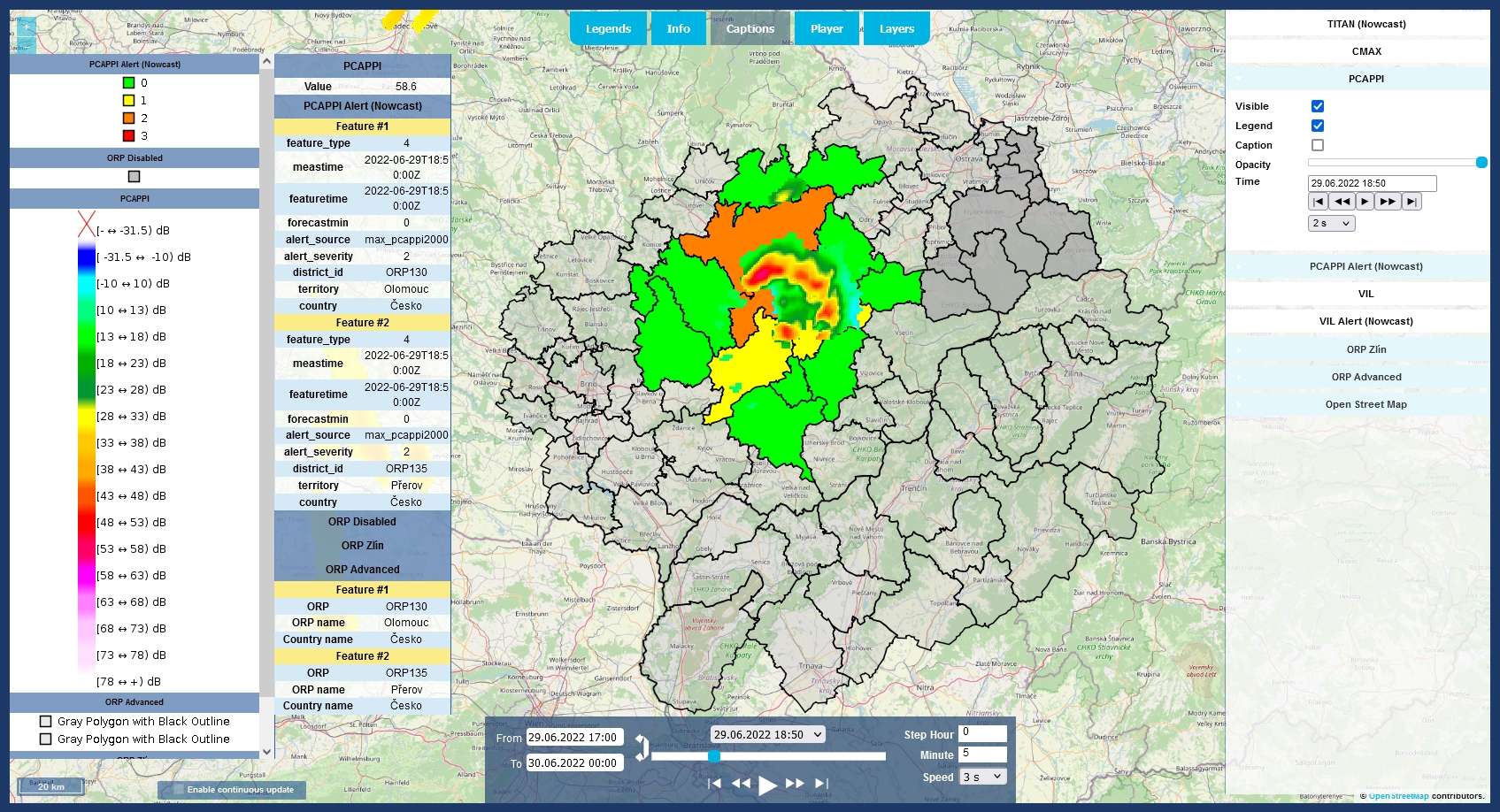Screen dimensions: 1500x812
Task: Step backward in bottom player
Action: (741, 783)
